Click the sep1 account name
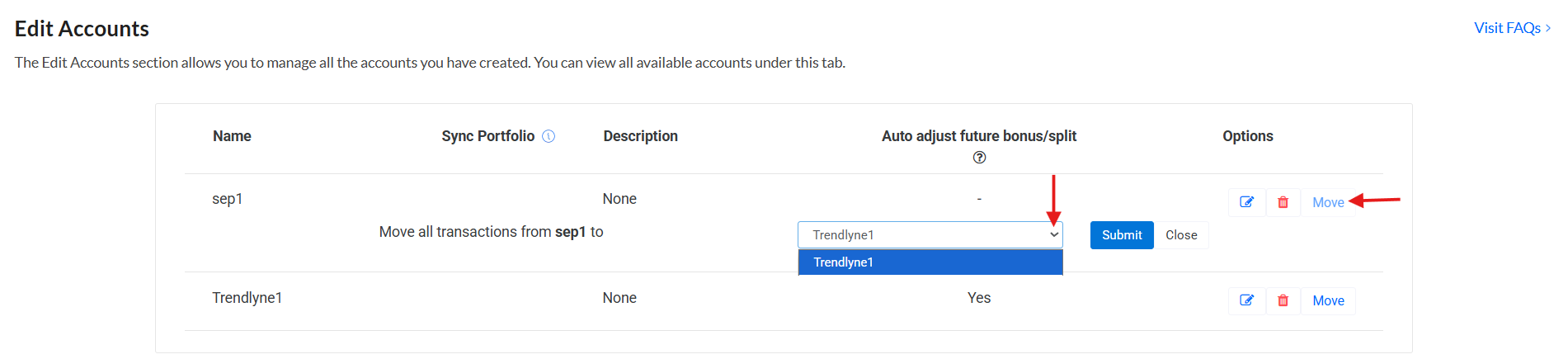 tap(227, 199)
